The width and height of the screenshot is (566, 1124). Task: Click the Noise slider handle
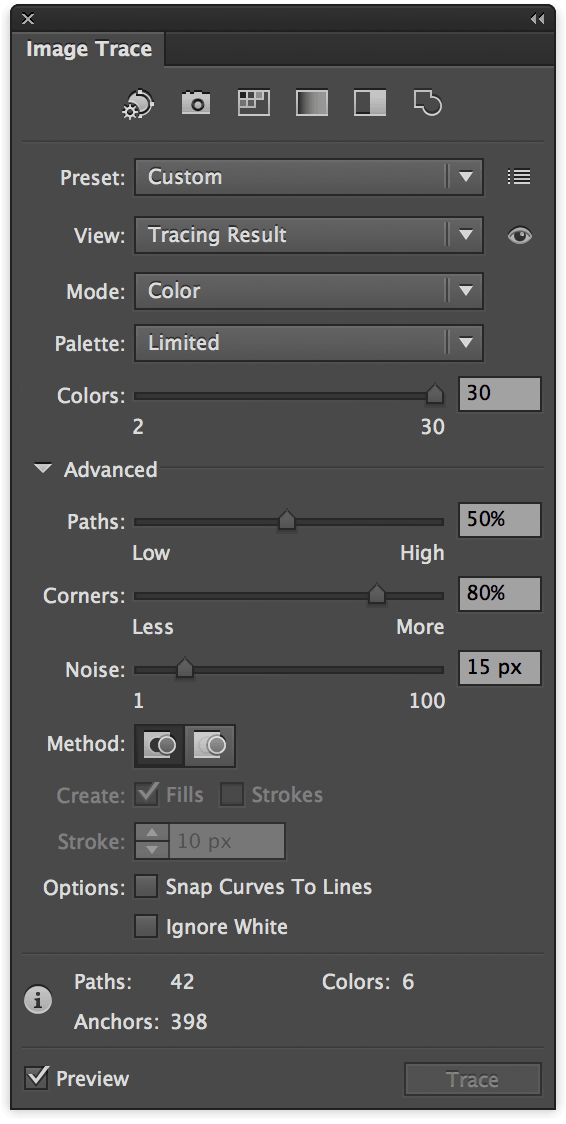[x=185, y=668]
